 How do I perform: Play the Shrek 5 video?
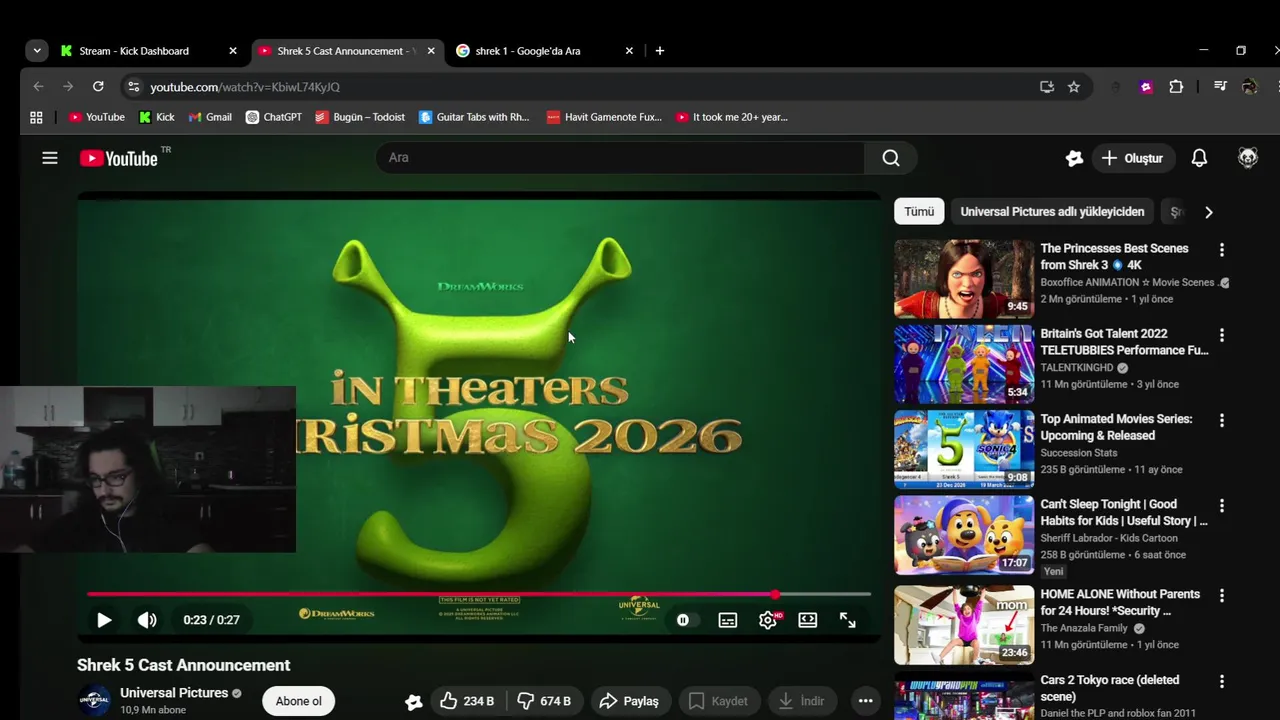coord(104,620)
